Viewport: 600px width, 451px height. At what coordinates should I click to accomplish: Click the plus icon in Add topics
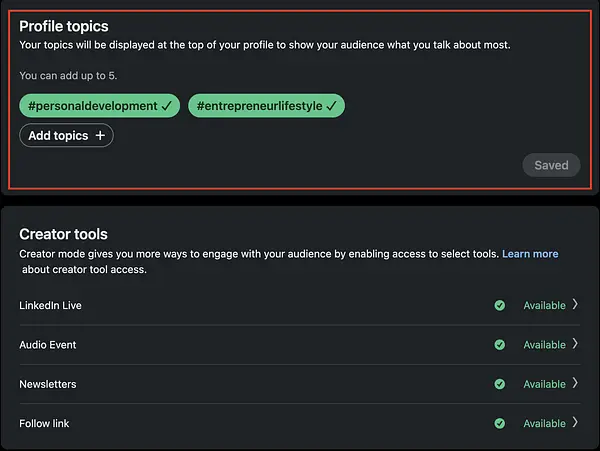coord(100,135)
